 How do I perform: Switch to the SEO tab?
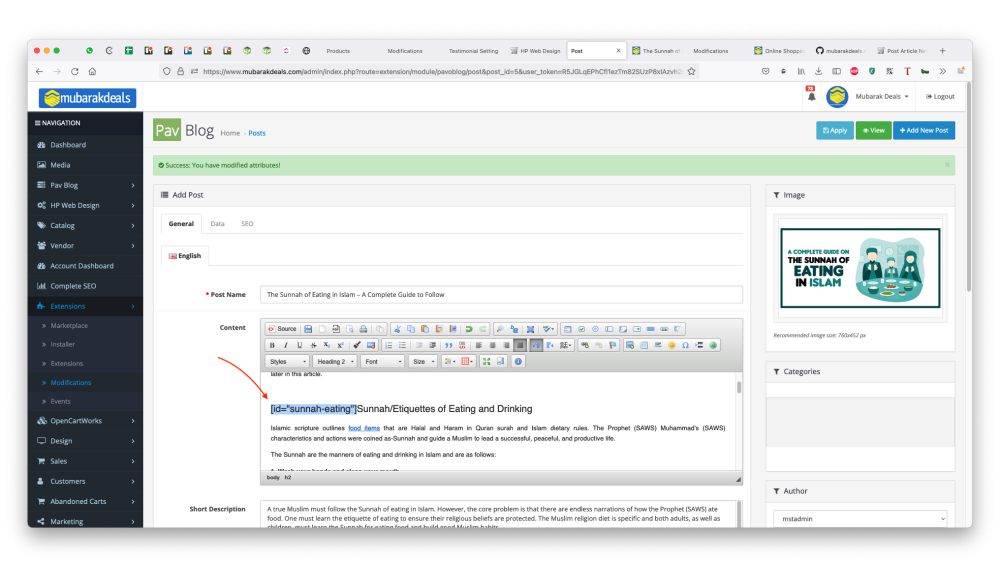tap(247, 224)
